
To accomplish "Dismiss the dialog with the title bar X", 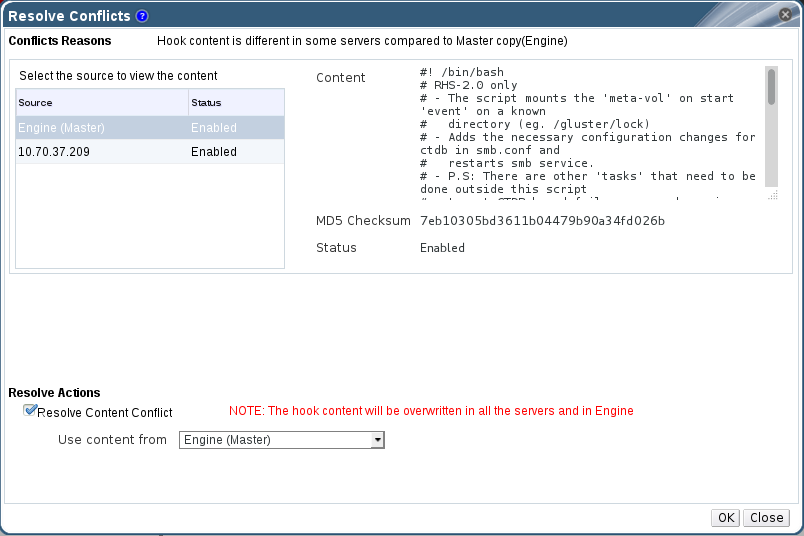I will (786, 16).
